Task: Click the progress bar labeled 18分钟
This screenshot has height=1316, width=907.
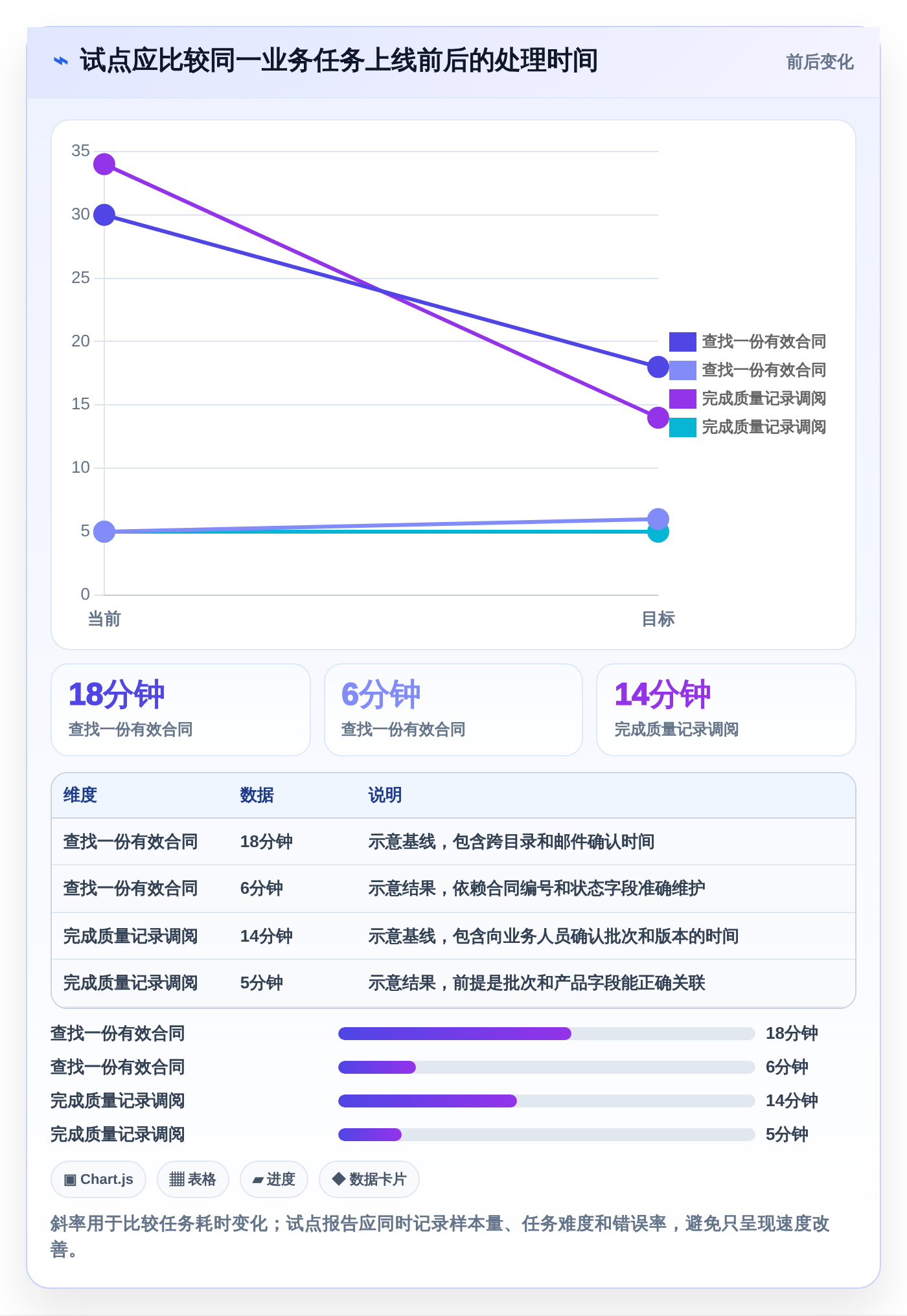Action: (x=547, y=1034)
